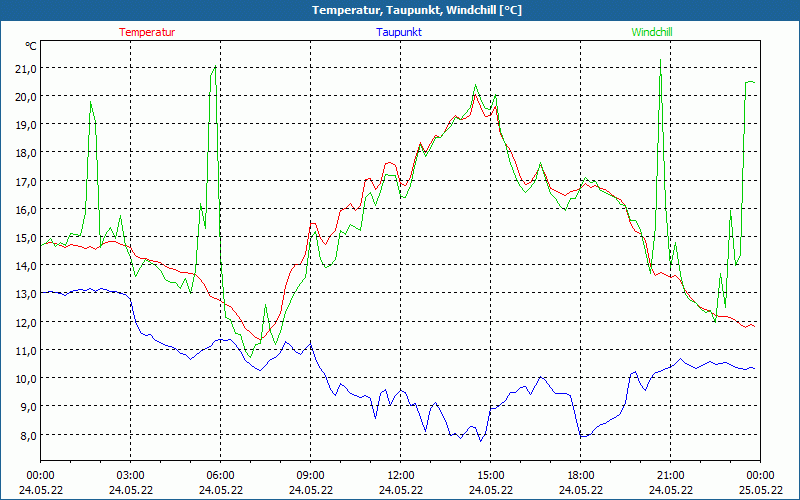
Task: Select the 12,0 y-axis value label
Action: [x=24, y=322]
